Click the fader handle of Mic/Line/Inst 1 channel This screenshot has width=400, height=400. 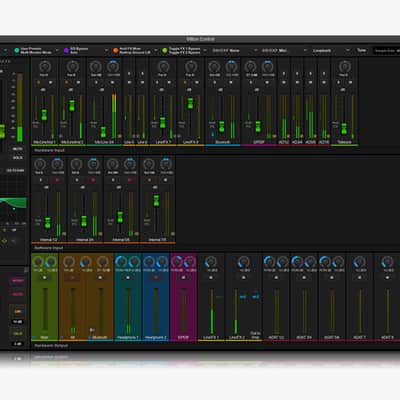[44, 114]
